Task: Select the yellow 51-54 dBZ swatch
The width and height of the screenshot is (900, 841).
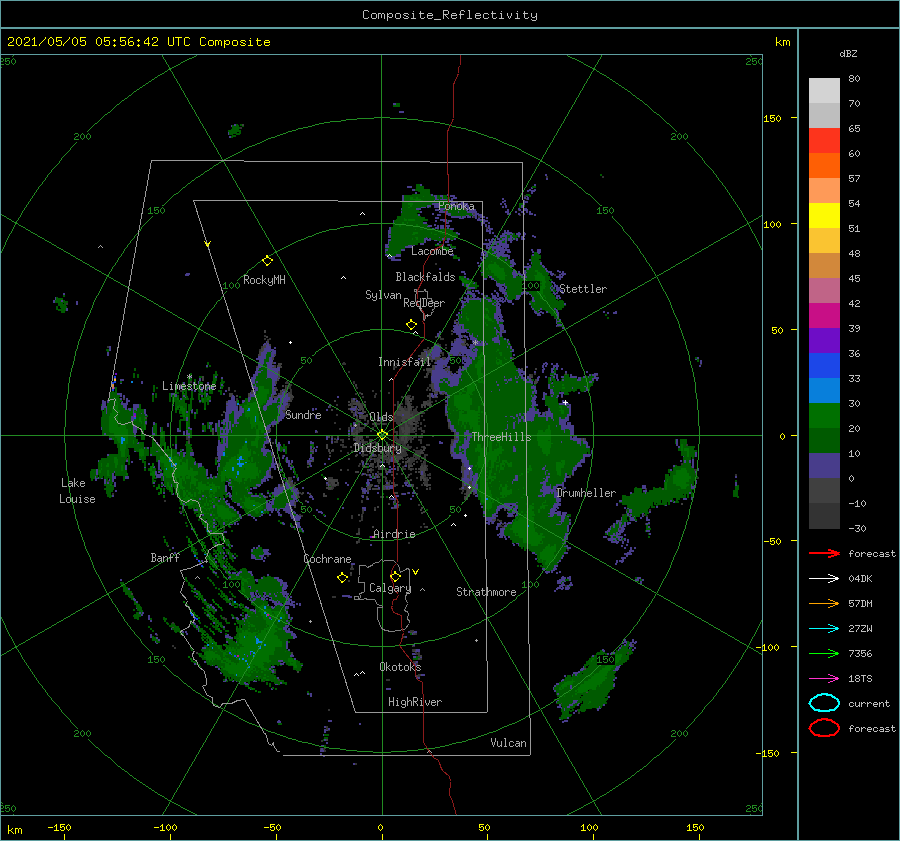Action: (824, 216)
